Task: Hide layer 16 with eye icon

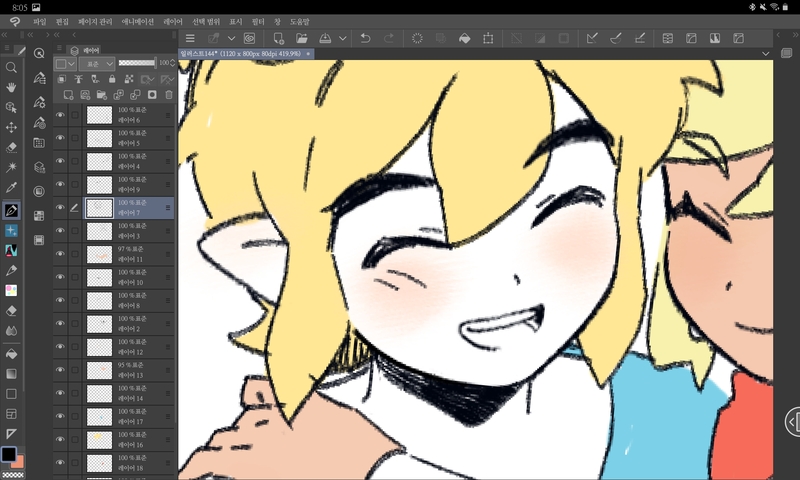Action: tap(60, 439)
